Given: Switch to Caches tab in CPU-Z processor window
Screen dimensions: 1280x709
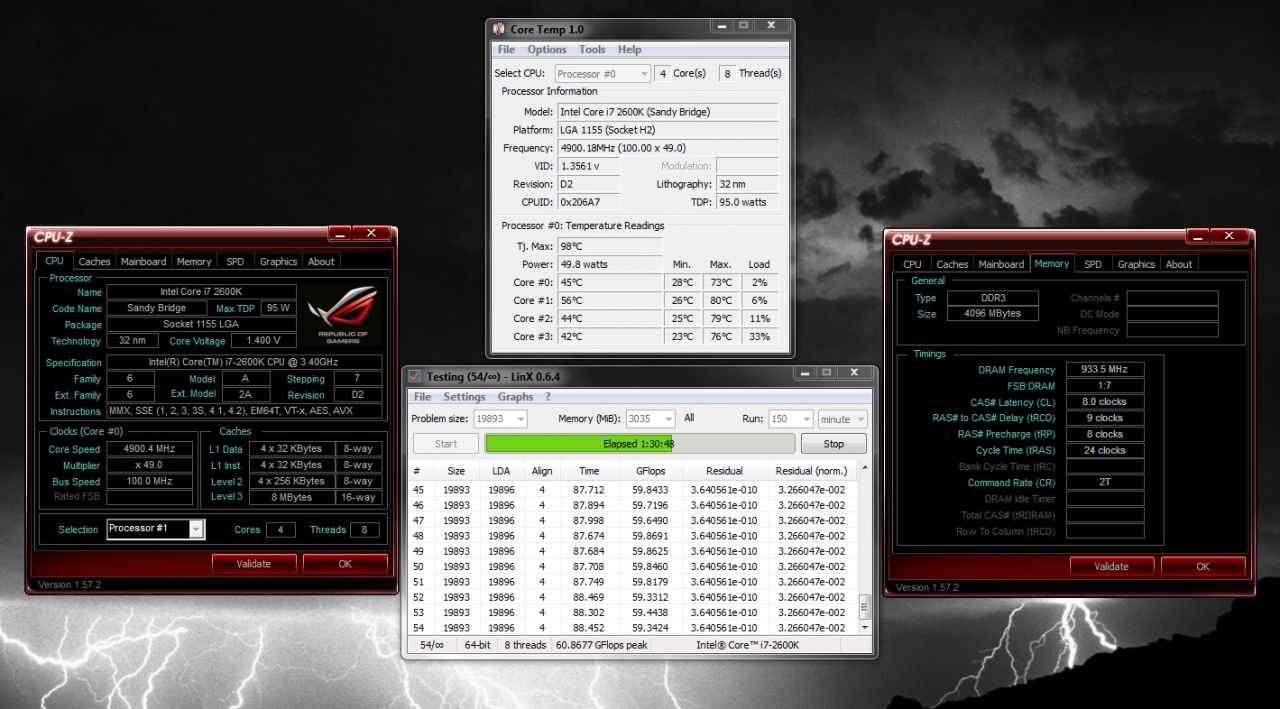Looking at the screenshot, I should 95,262.
